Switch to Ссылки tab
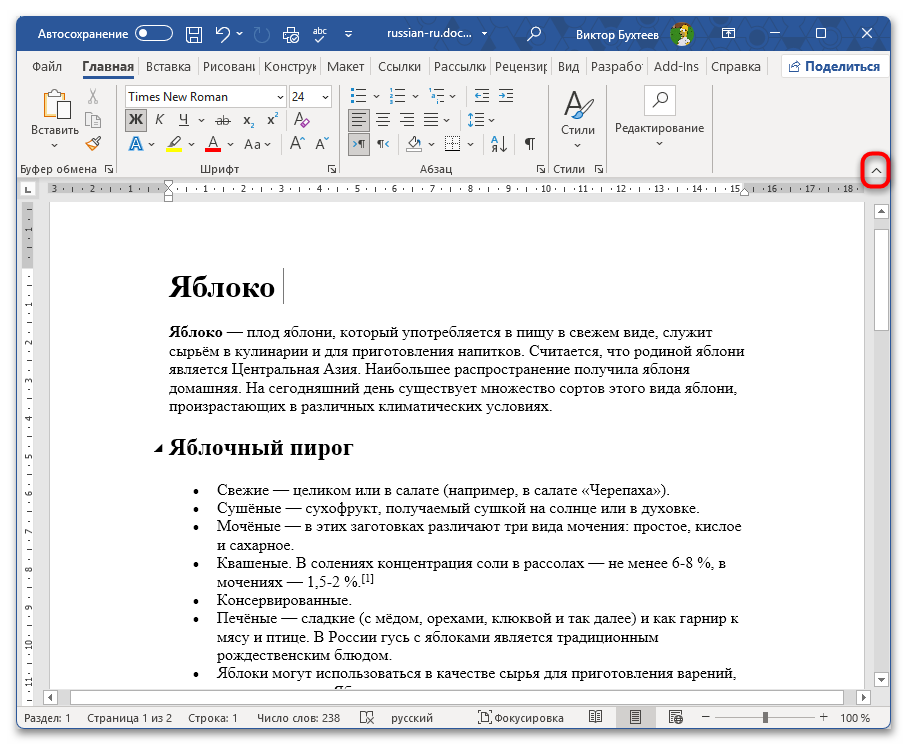The image size is (907, 745). tap(399, 67)
